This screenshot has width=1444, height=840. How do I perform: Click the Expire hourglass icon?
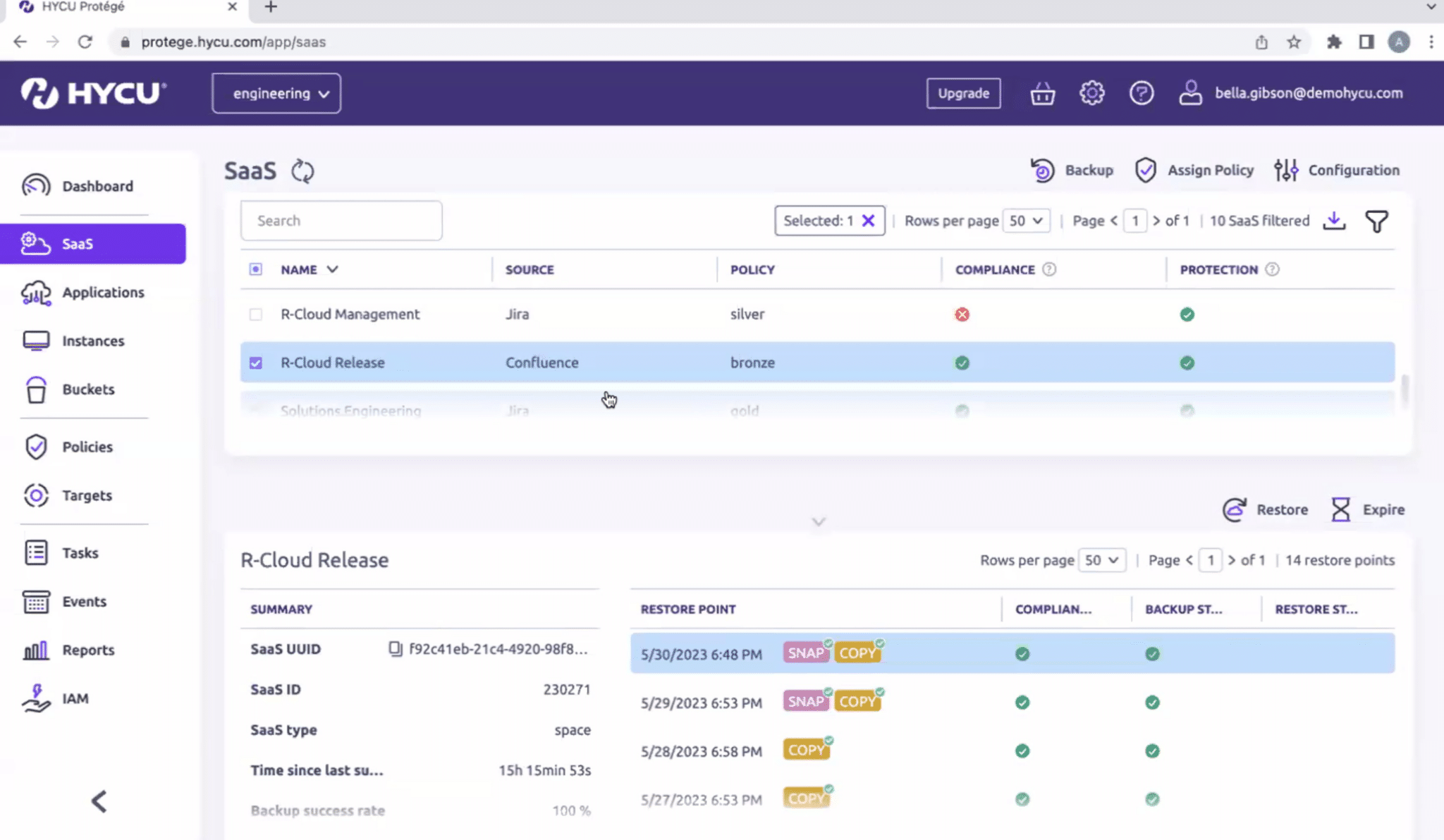[1340, 509]
